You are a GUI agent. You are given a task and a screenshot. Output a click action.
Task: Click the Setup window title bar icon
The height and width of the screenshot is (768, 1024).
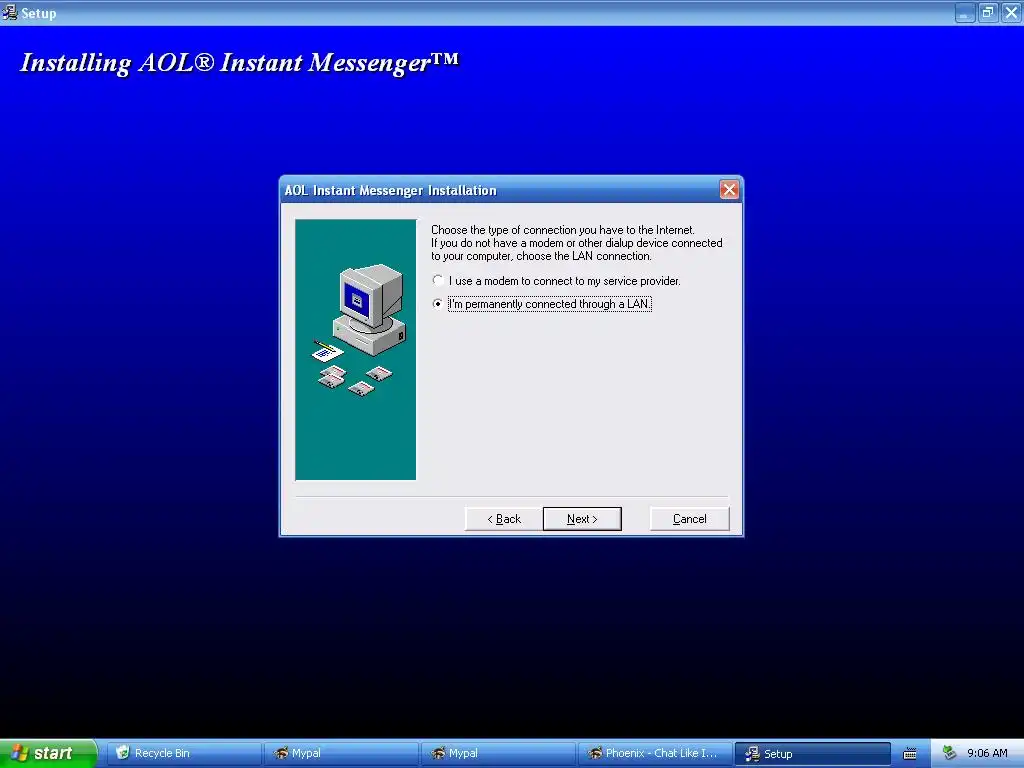coord(10,12)
